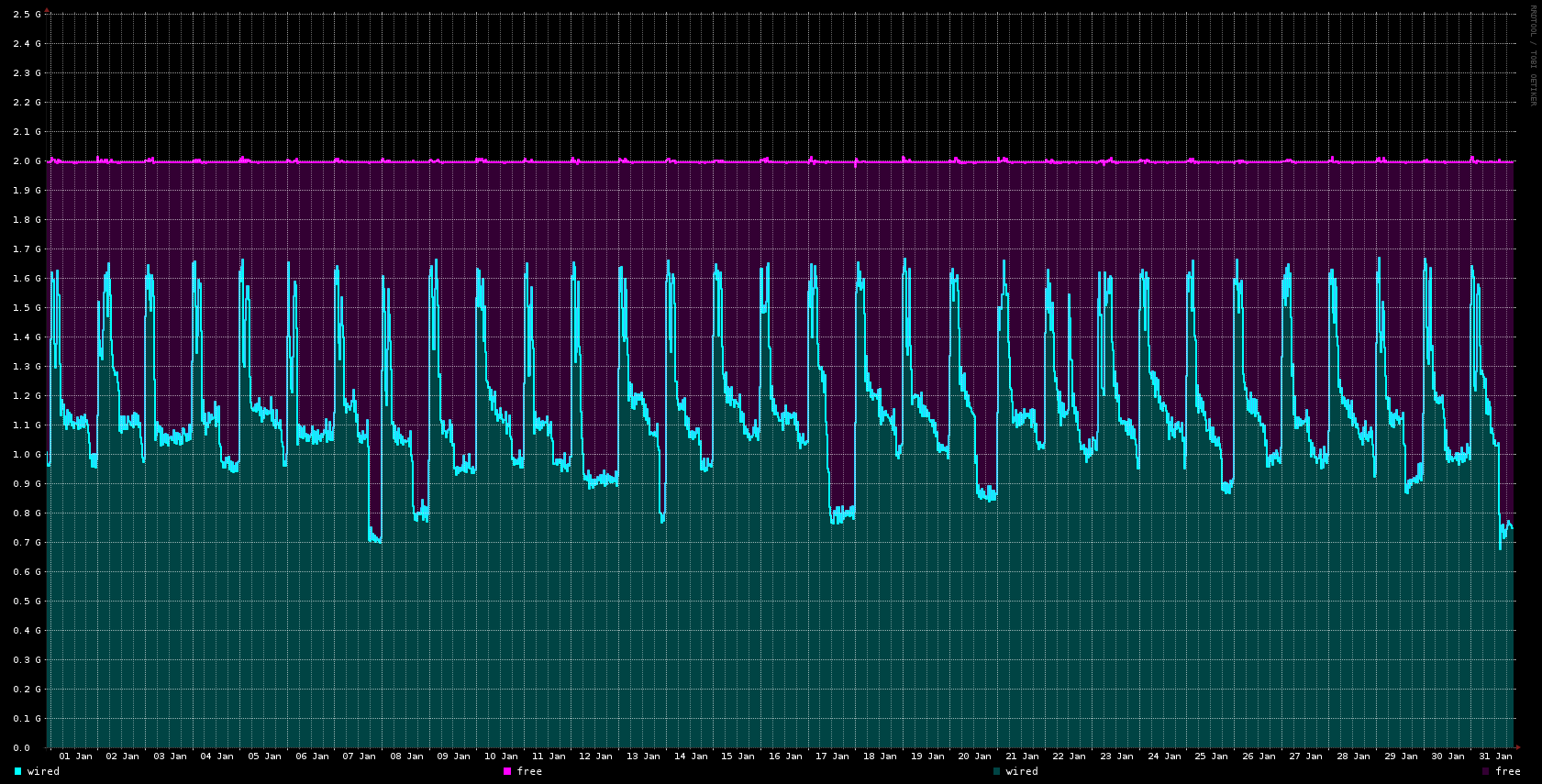This screenshot has height=784, width=1542.
Task: Click the 2.0 G y-axis label
Action: (28, 161)
